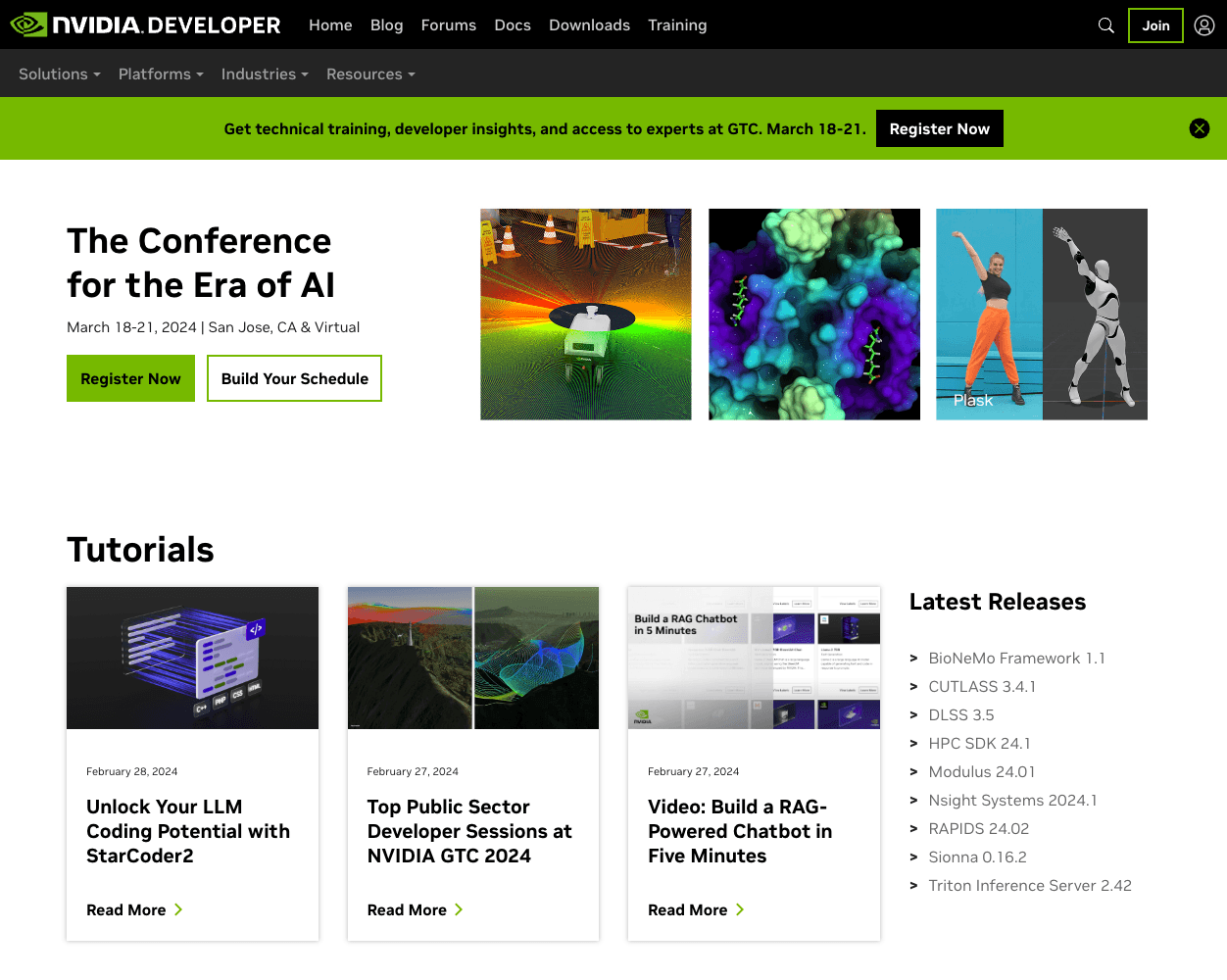Dismiss the green GTC banner

pyautogui.click(x=1200, y=128)
